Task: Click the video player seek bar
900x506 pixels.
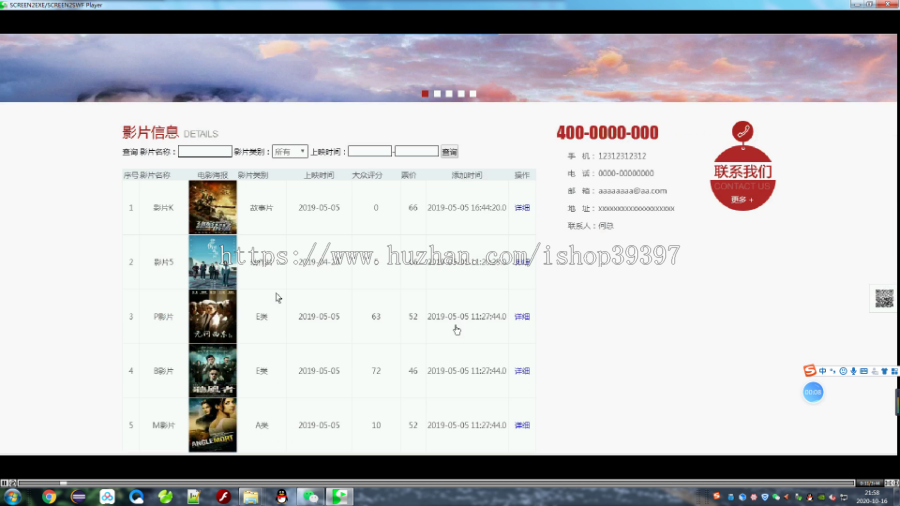Action: point(436,483)
